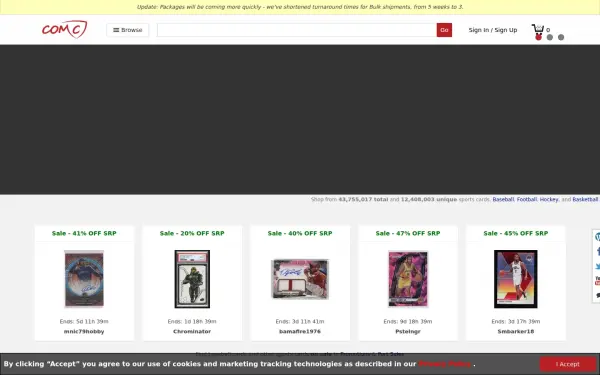Image resolution: width=600 pixels, height=375 pixels.
Task: Click 'Ends: 5d 11h 39m' text
Action: (x=84, y=321)
